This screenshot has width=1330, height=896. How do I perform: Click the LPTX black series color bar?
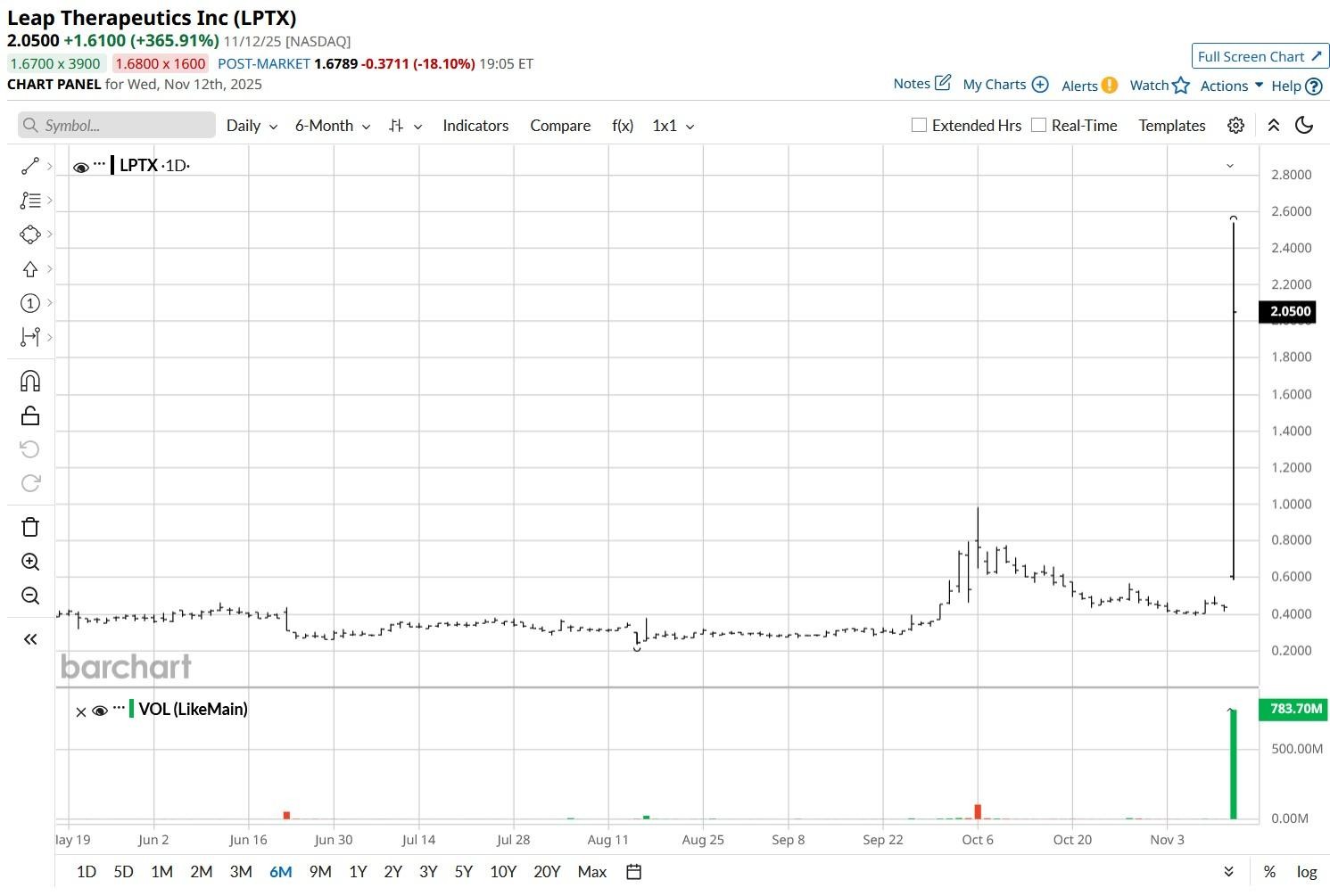point(112,165)
